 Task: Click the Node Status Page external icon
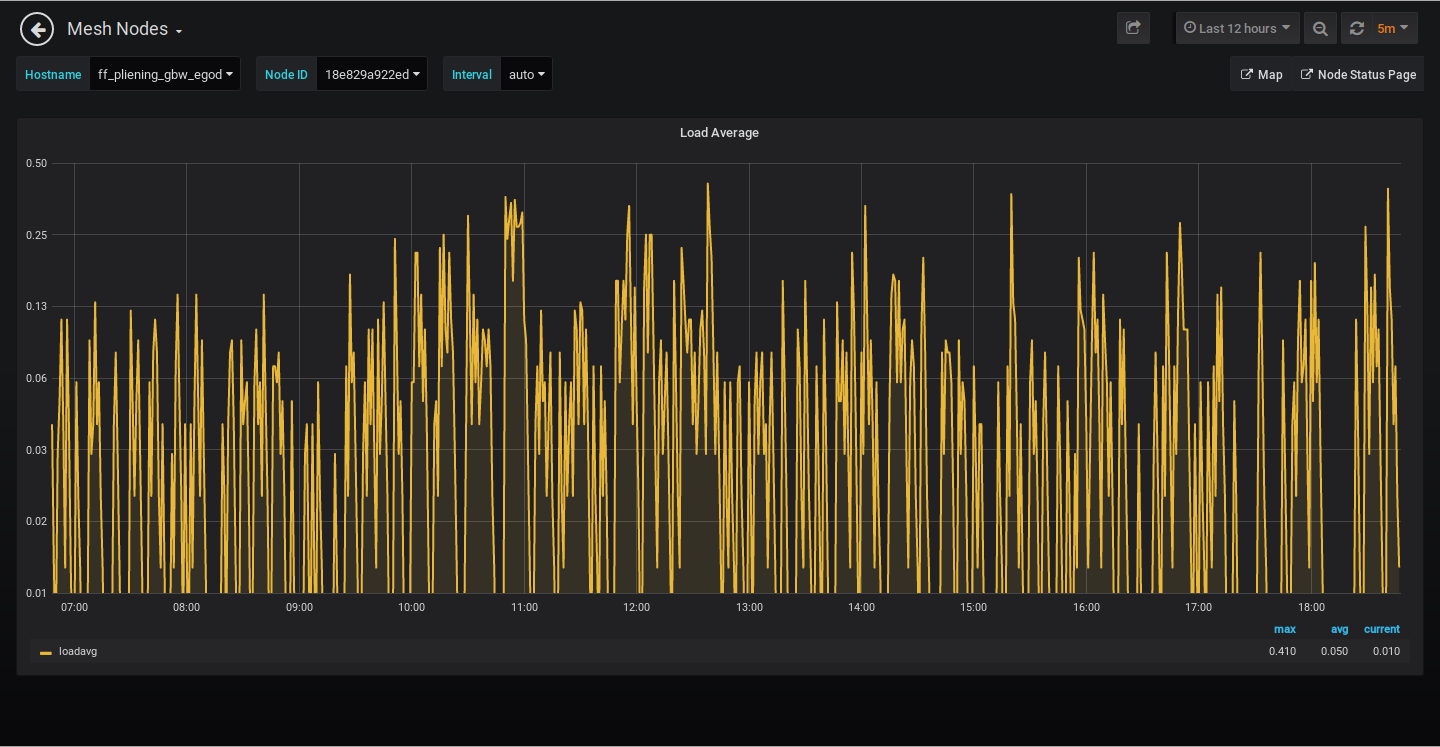tap(1306, 74)
